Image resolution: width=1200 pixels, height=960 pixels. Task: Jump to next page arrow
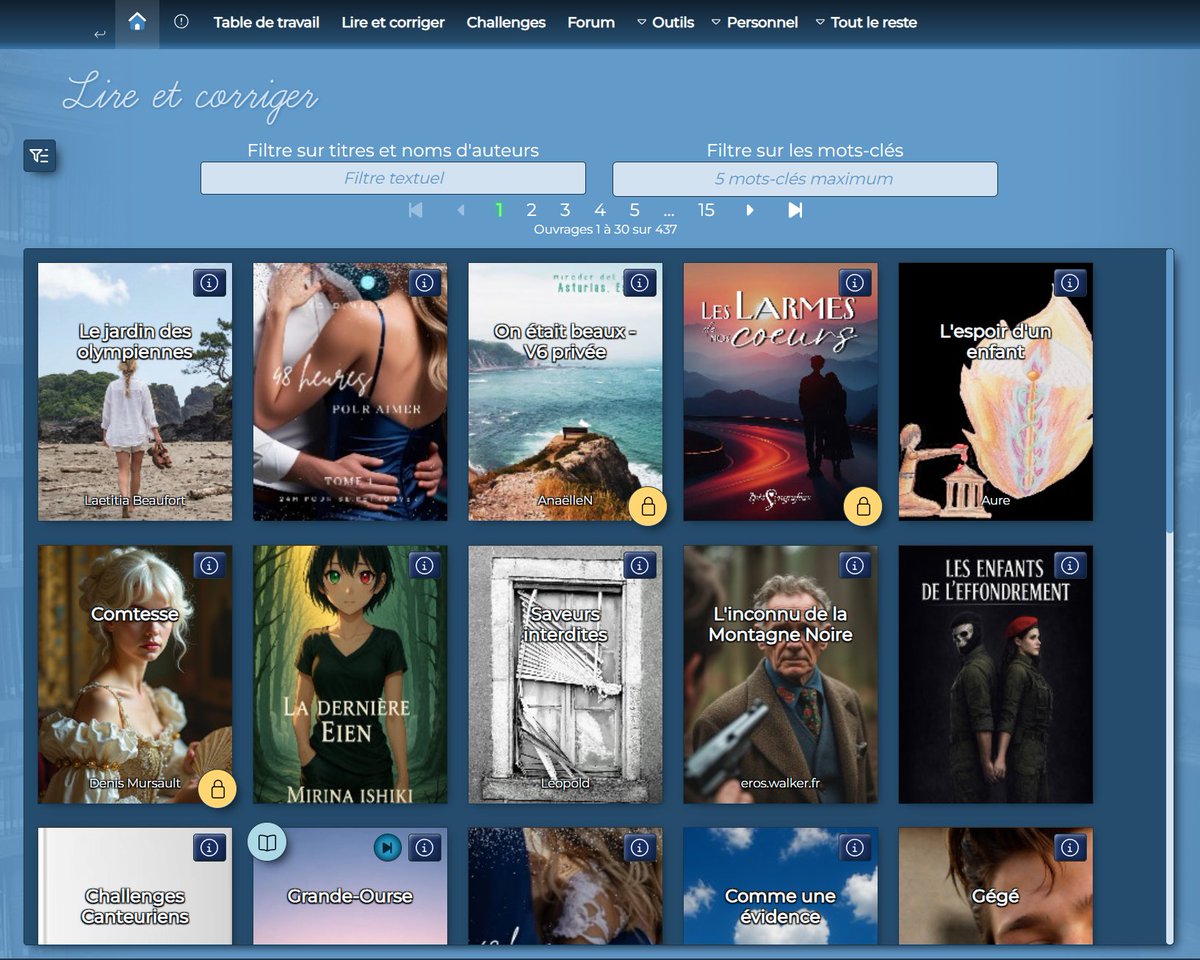pyautogui.click(x=750, y=210)
